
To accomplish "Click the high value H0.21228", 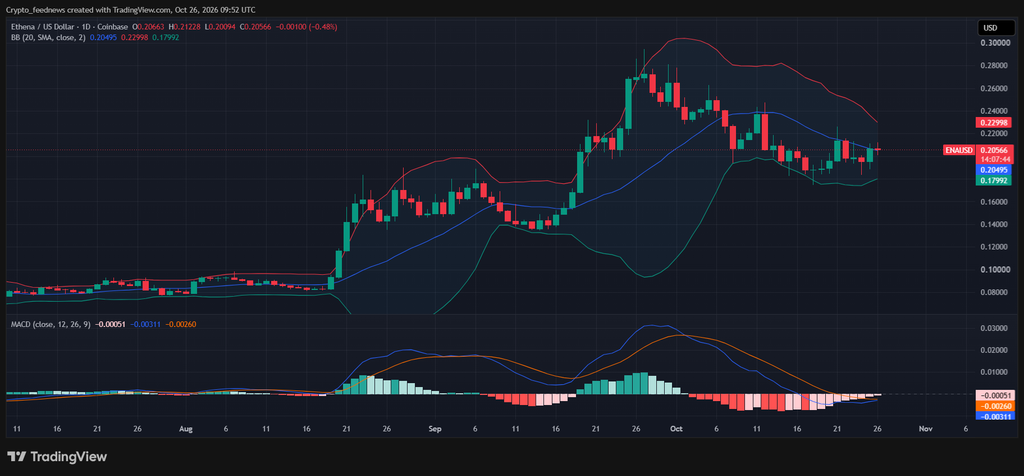I will (x=185, y=27).
